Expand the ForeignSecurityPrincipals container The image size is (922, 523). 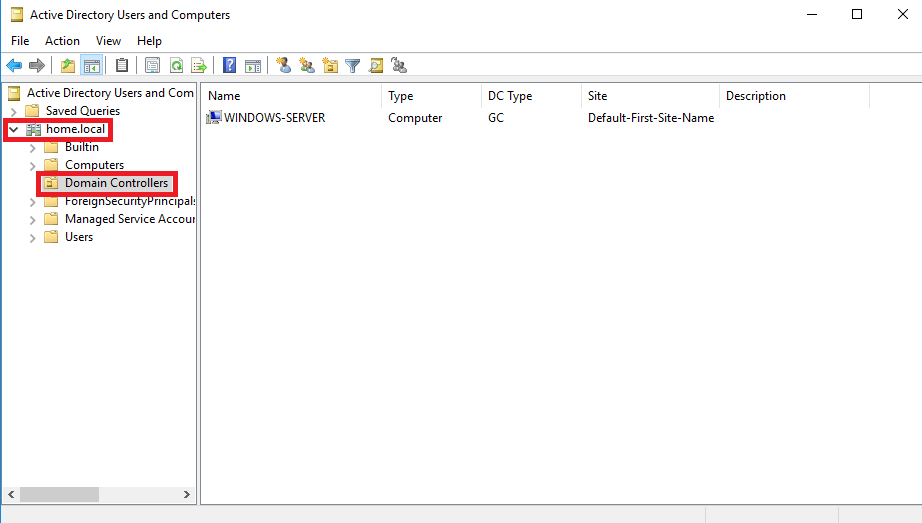32,202
